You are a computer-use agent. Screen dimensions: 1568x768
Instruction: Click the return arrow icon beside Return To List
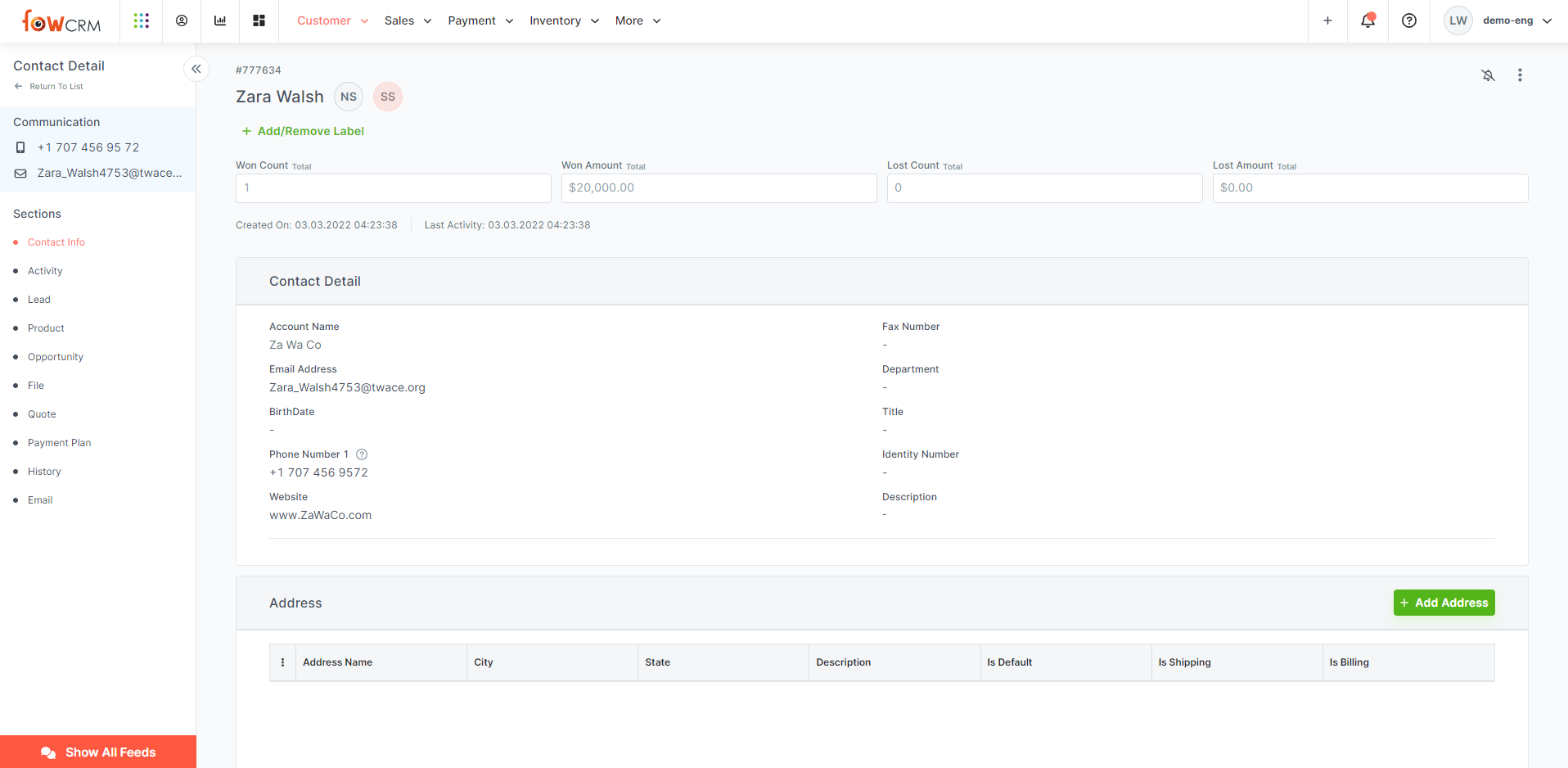(18, 86)
